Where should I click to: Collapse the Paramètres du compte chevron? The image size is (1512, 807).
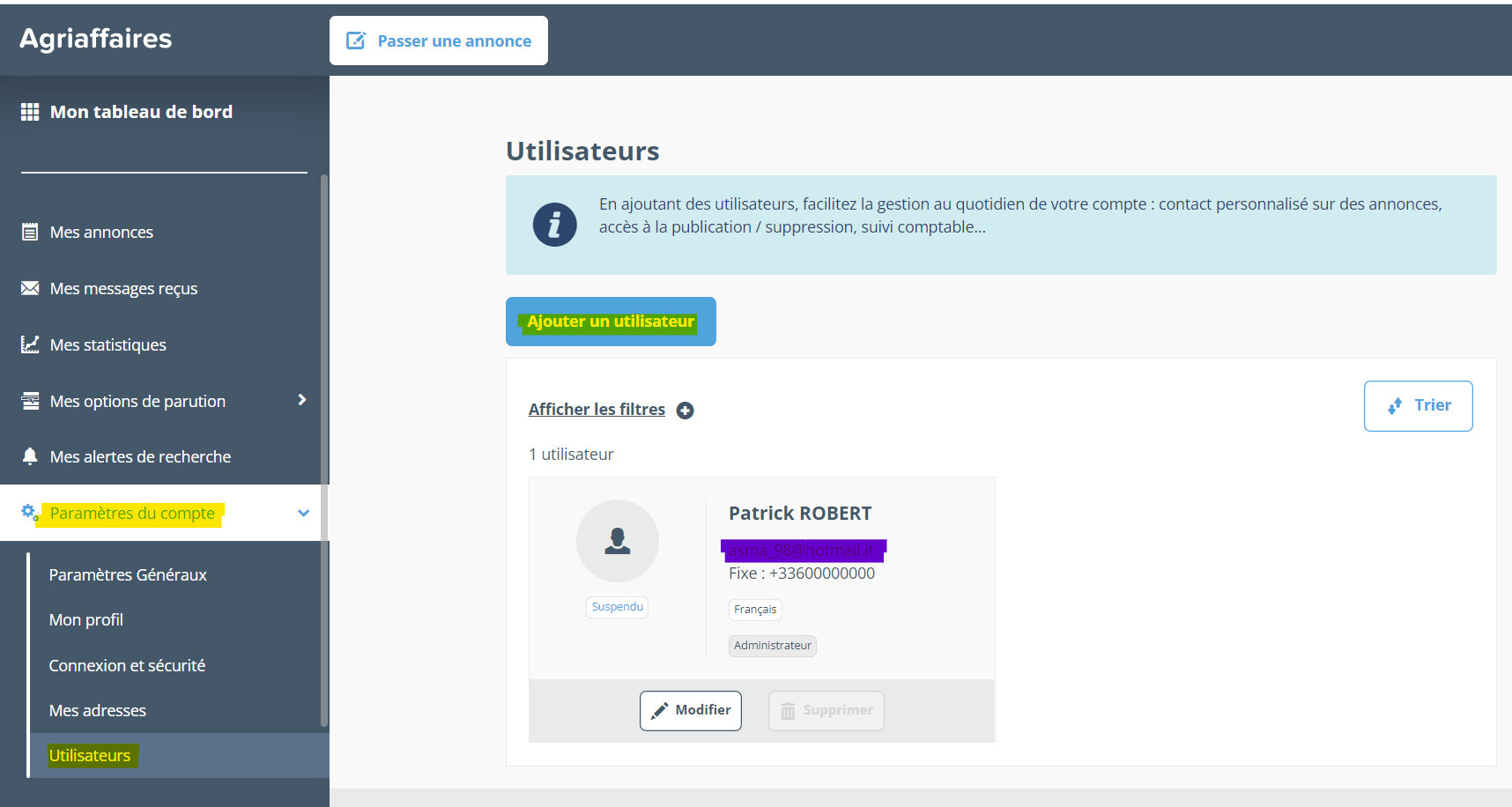click(x=303, y=513)
